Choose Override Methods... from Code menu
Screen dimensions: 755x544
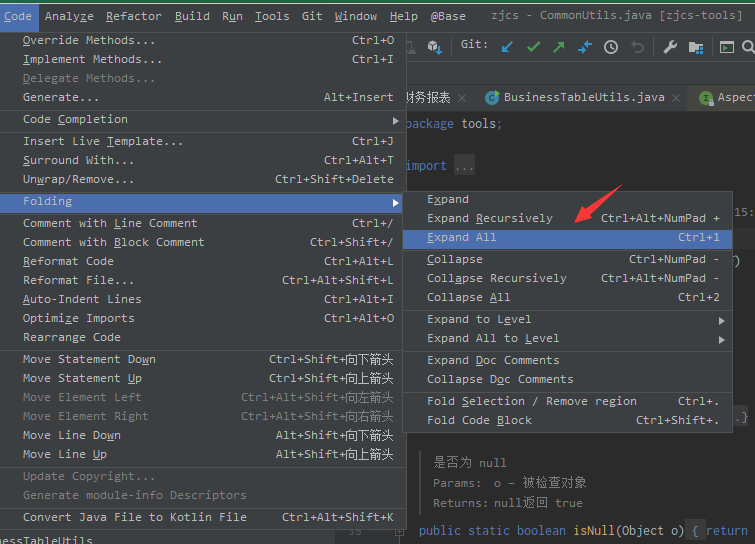click(202, 40)
